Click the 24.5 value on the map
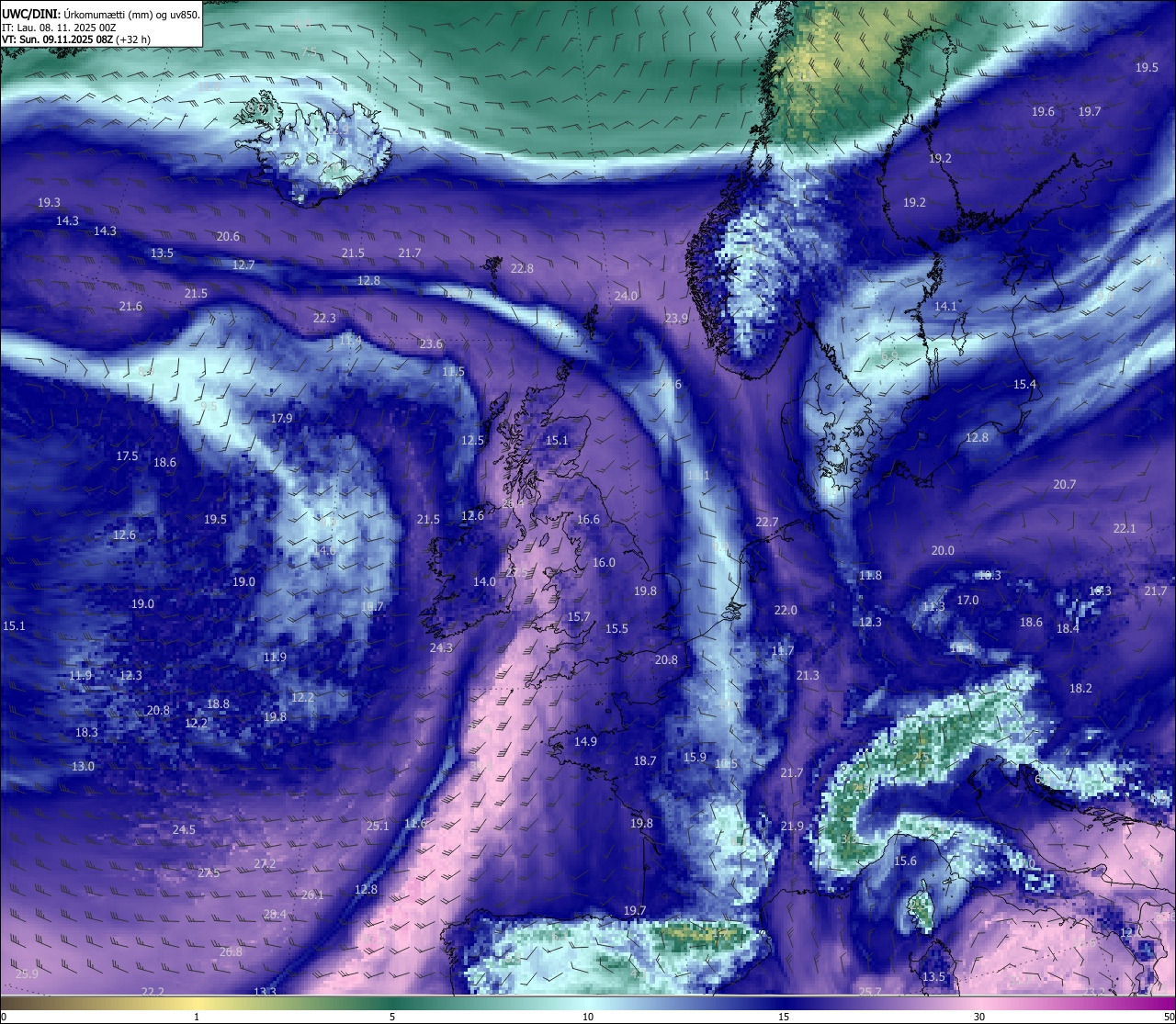 (184, 830)
